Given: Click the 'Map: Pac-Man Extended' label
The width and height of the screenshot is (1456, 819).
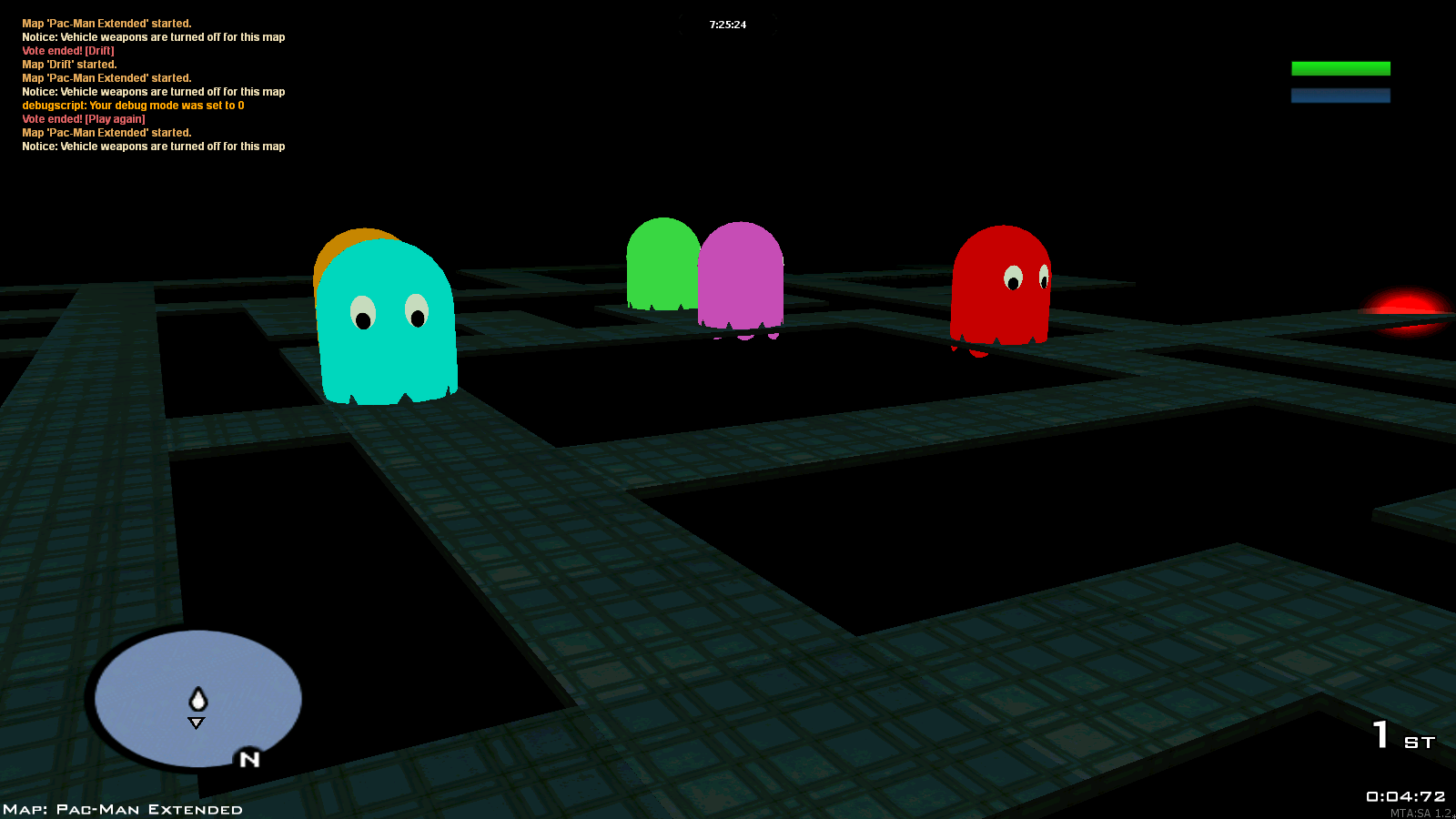Looking at the screenshot, I should point(123,809).
